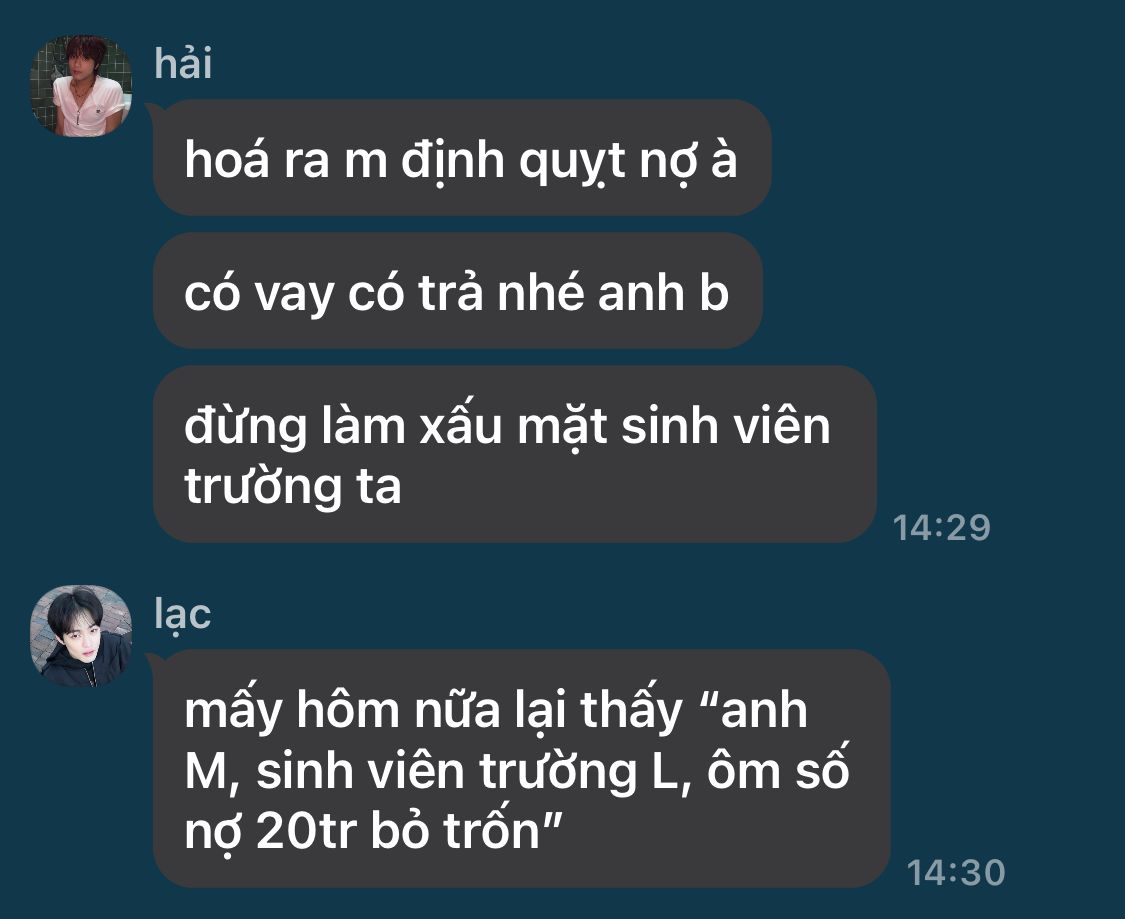Tap the sender name lạc
1125x919 pixels.
(182, 616)
